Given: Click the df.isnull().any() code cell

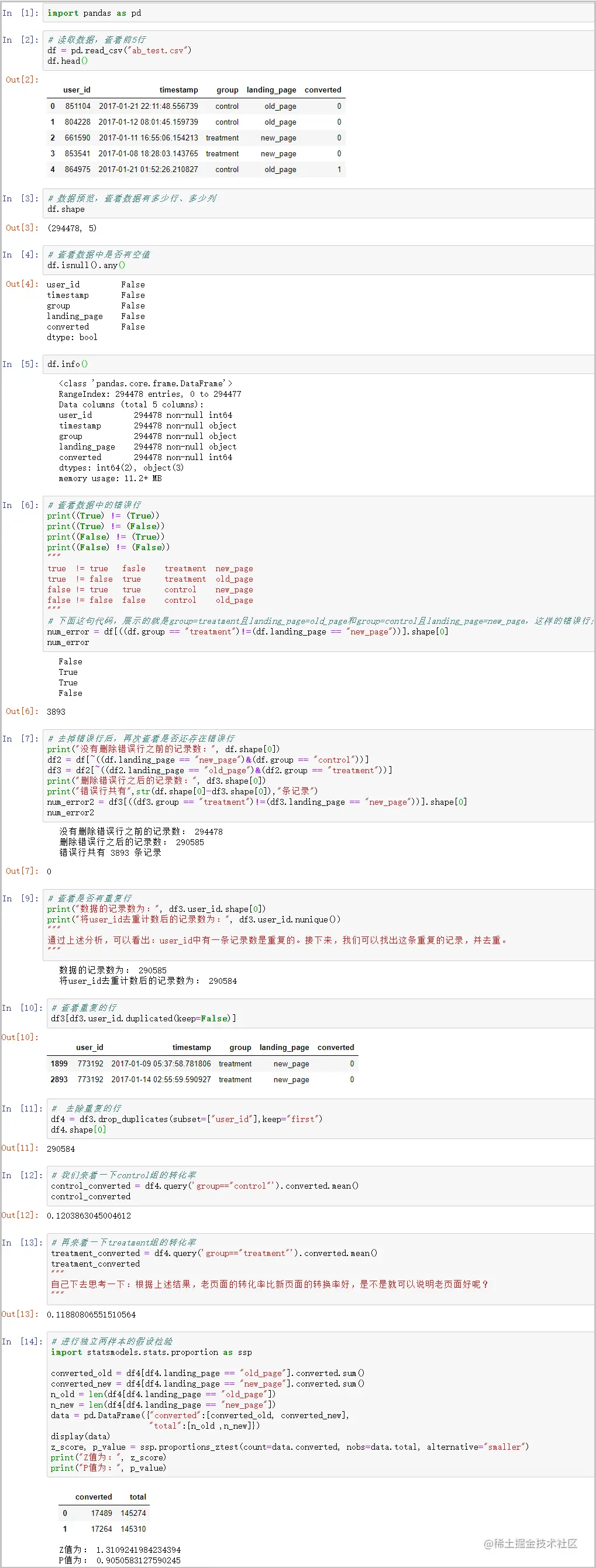Looking at the screenshot, I should coord(319,260).
